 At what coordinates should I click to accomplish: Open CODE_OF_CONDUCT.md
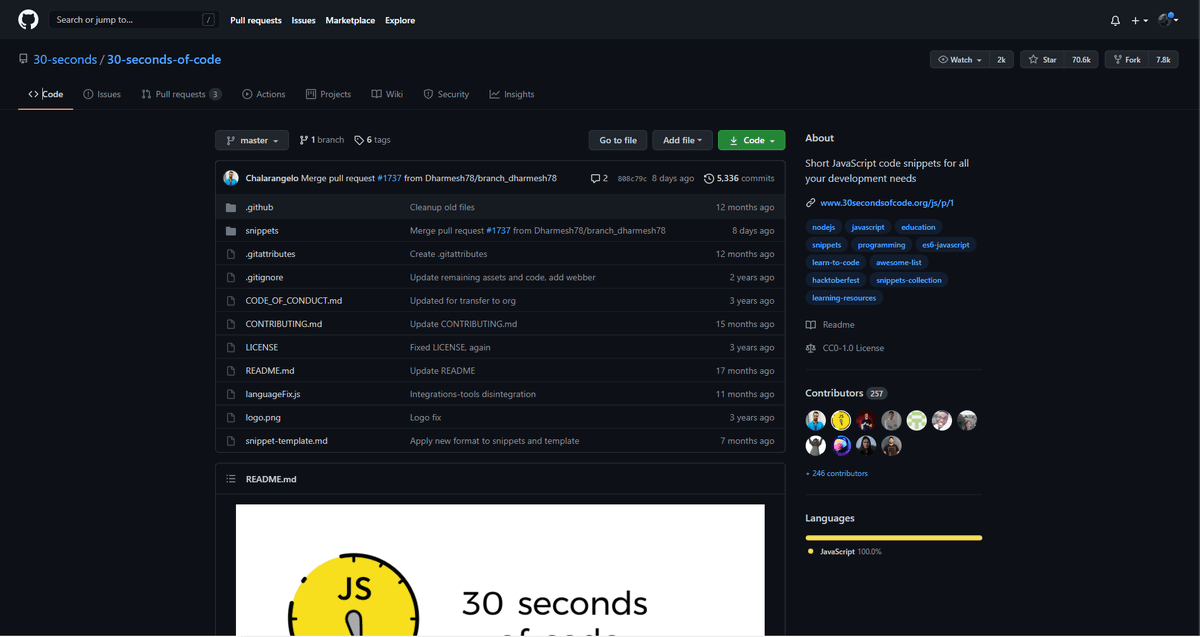point(294,300)
